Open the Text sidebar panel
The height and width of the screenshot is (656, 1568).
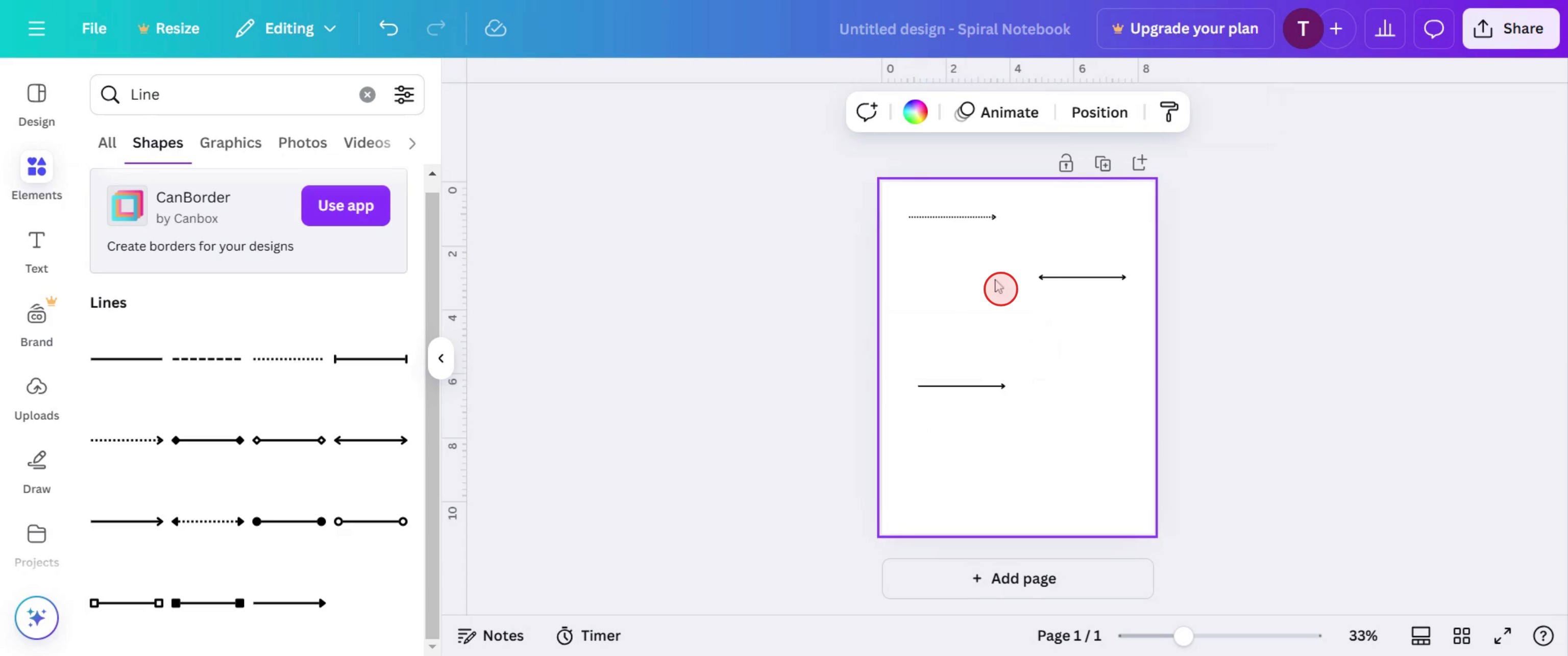click(x=37, y=251)
